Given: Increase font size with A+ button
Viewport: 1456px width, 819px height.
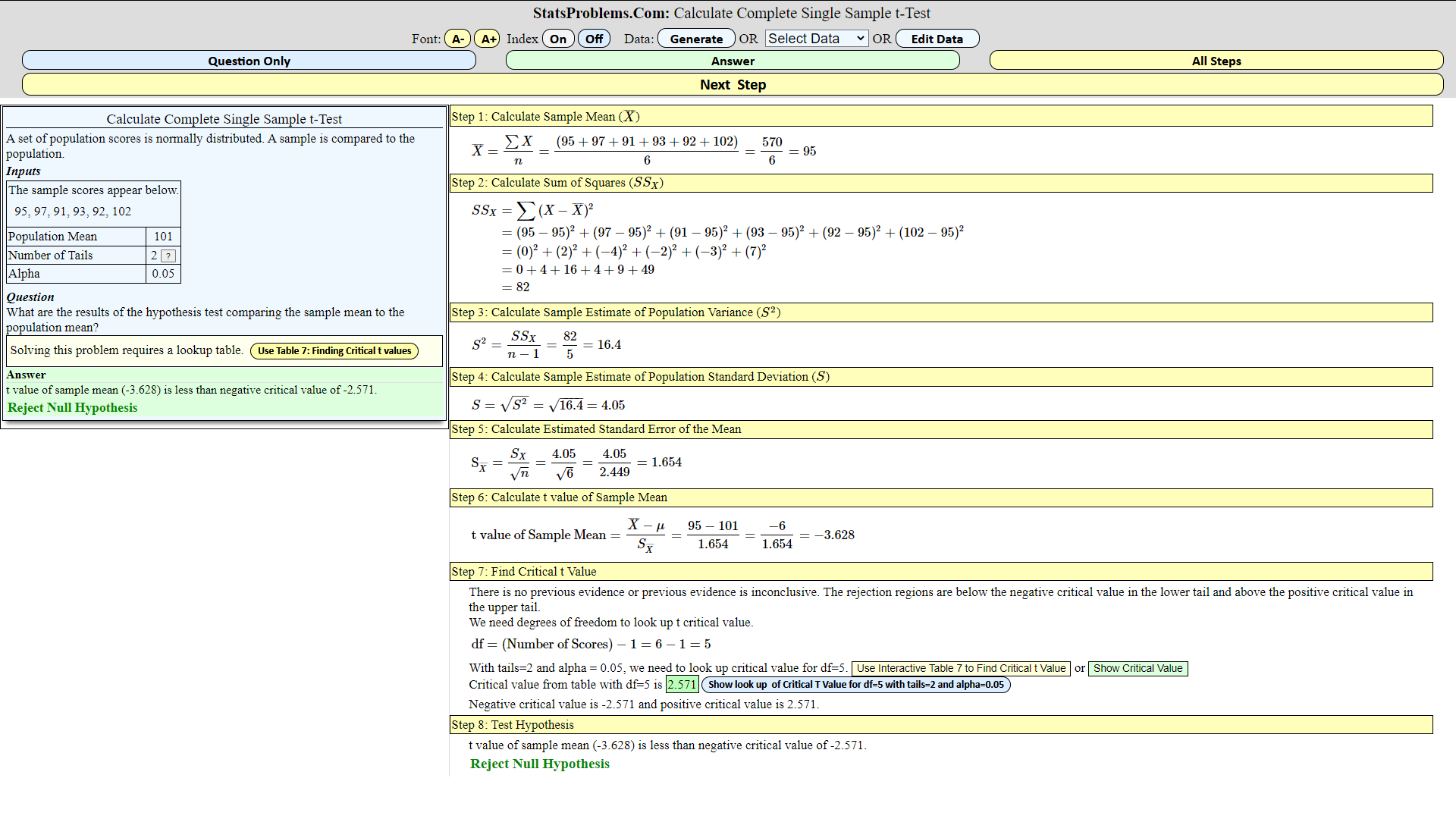Looking at the screenshot, I should coord(487,39).
